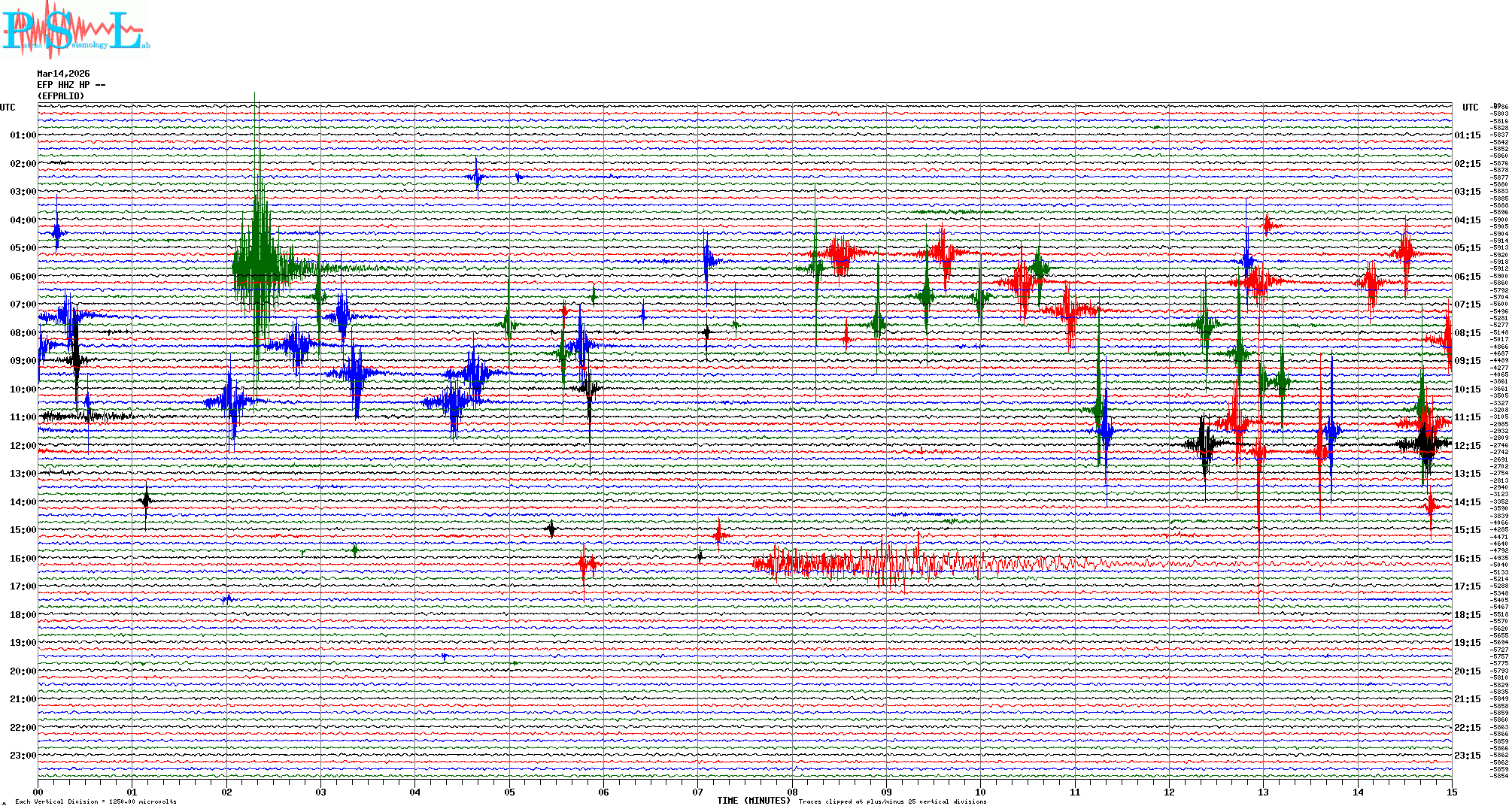Click the left UTC axis label
1512x812 pixels.
coord(8,108)
